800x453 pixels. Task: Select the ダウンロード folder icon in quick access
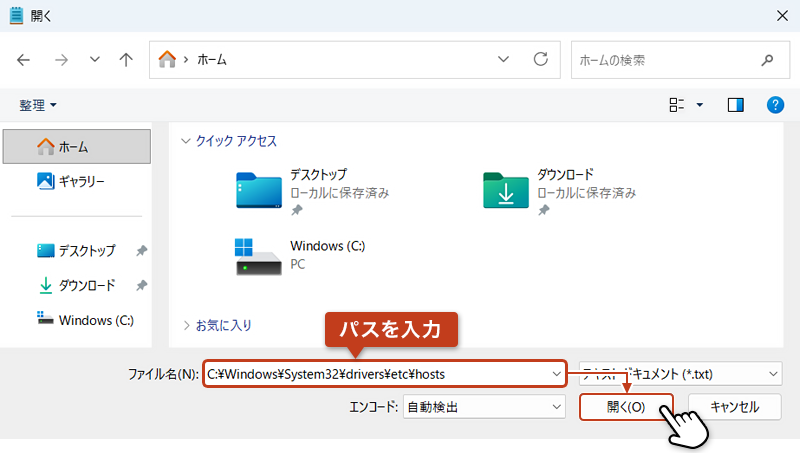[x=506, y=190]
